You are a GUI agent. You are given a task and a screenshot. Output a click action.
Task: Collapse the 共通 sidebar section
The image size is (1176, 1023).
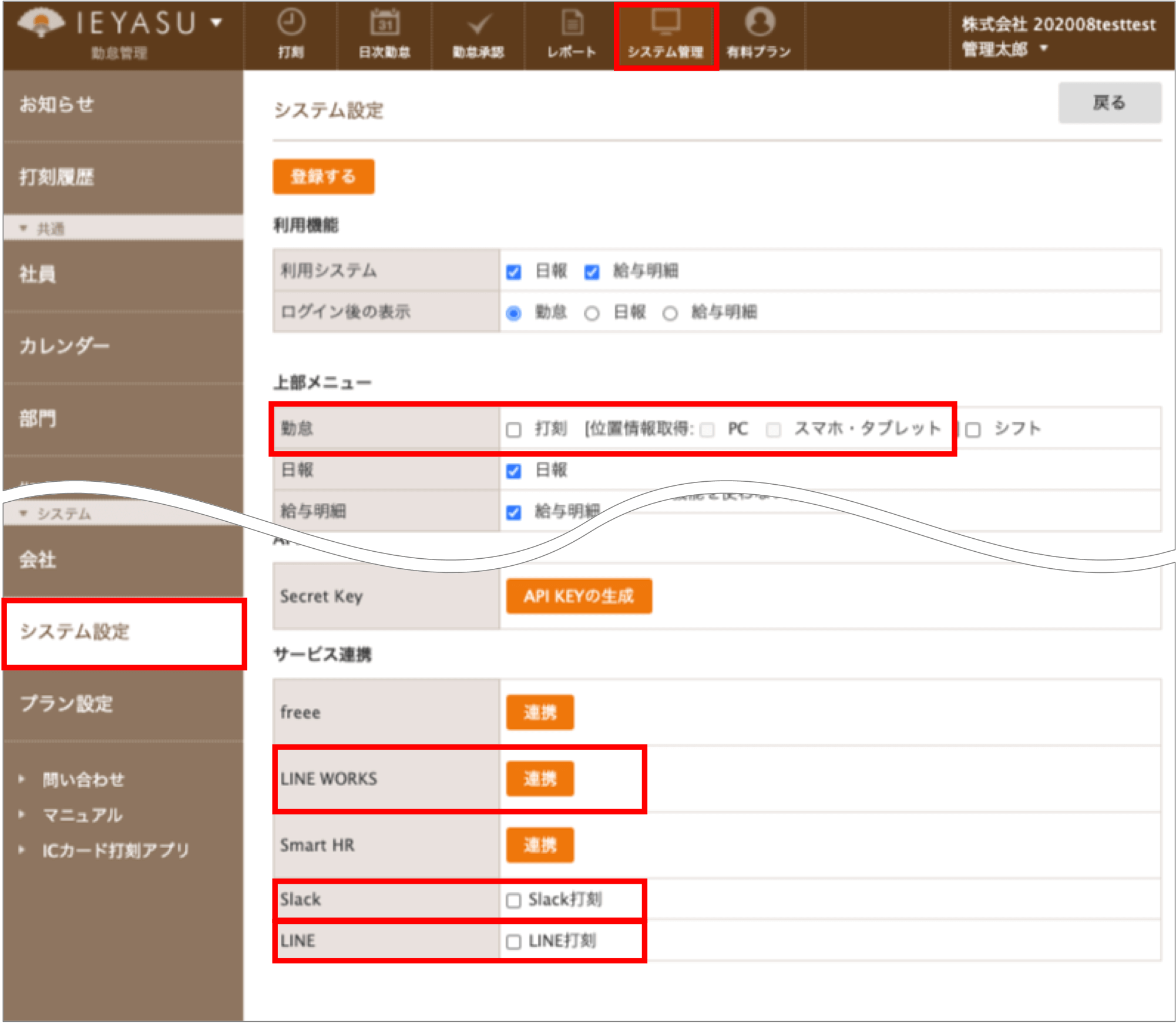point(23,228)
